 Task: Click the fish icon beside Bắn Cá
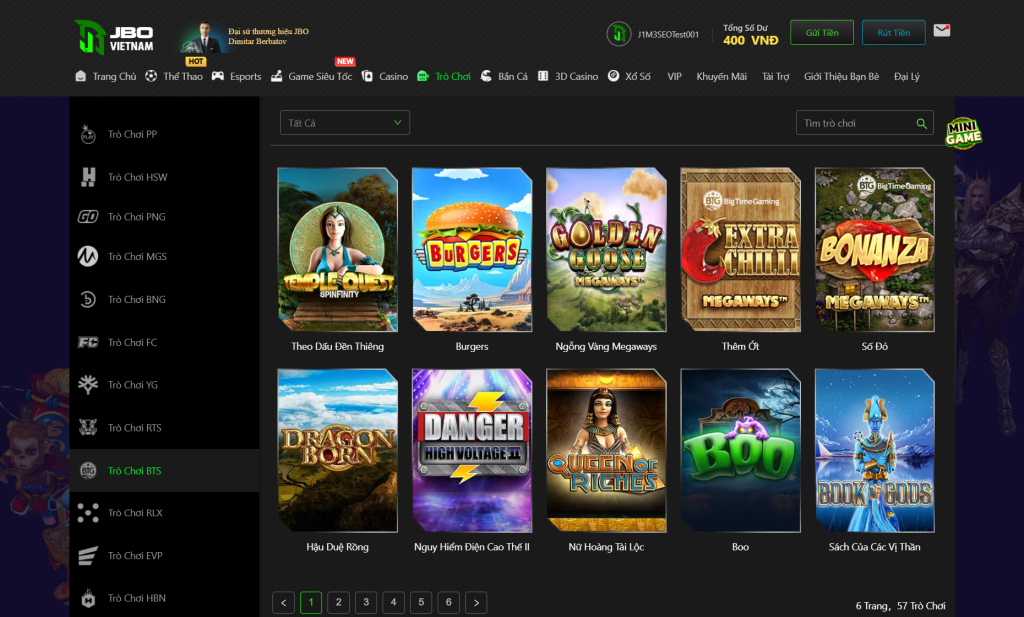point(486,76)
